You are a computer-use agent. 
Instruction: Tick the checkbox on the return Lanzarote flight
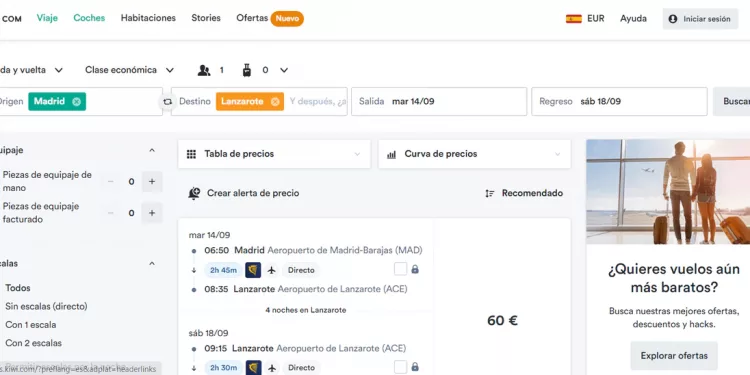tap(400, 367)
